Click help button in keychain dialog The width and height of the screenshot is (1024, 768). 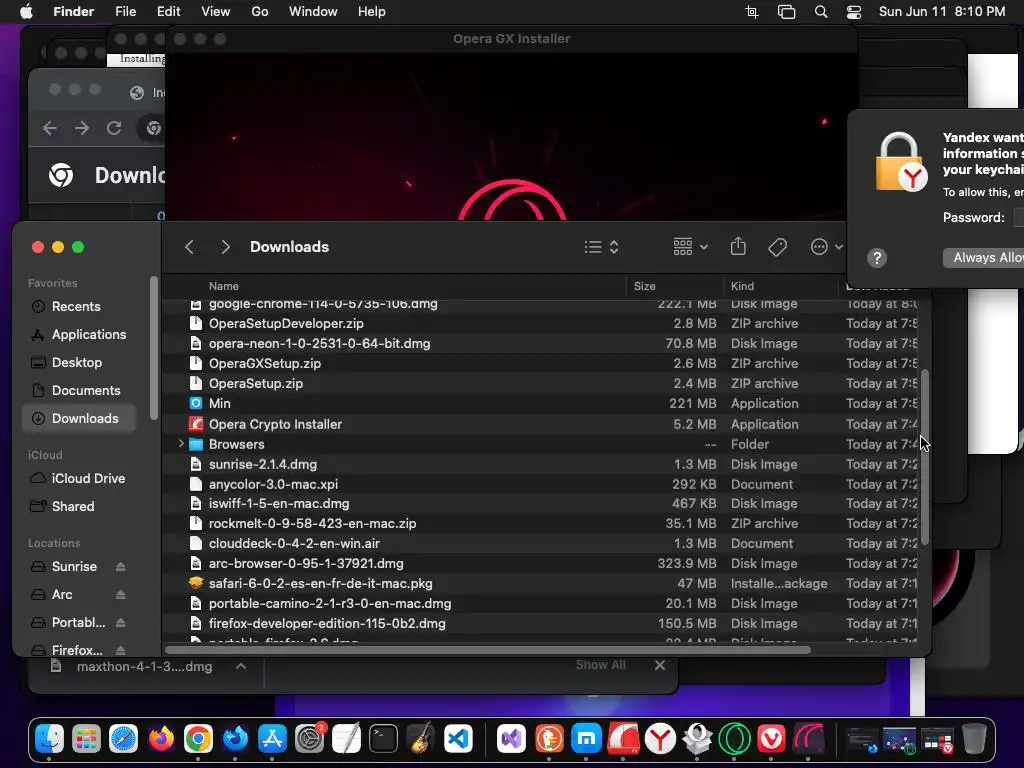[876, 258]
